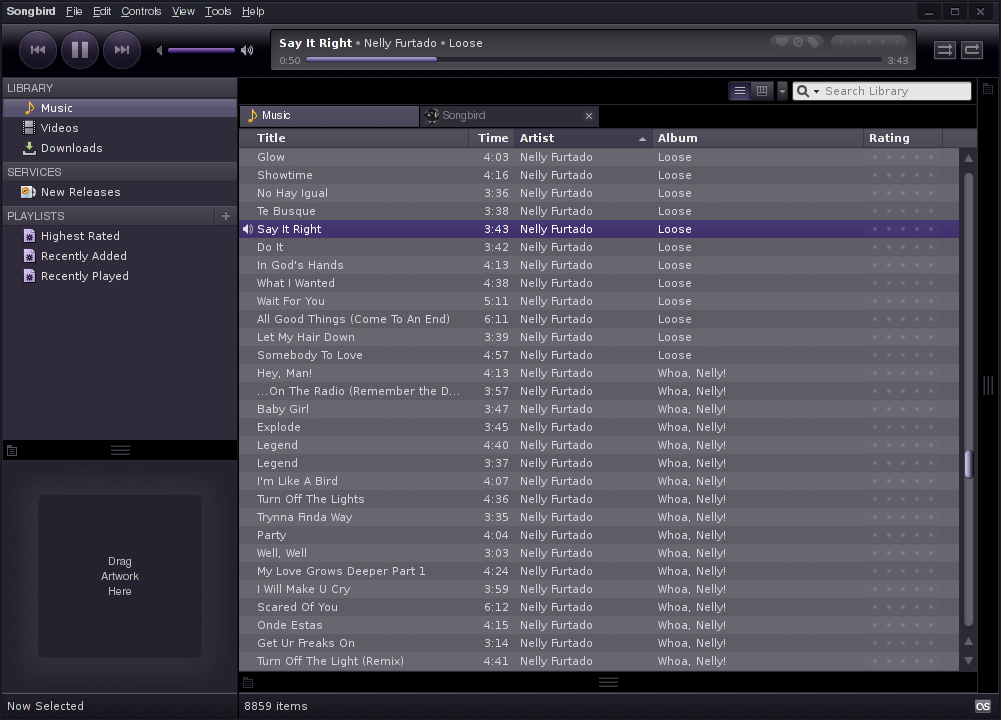
Task: Add a new playlist with plus icon
Action: click(226, 216)
